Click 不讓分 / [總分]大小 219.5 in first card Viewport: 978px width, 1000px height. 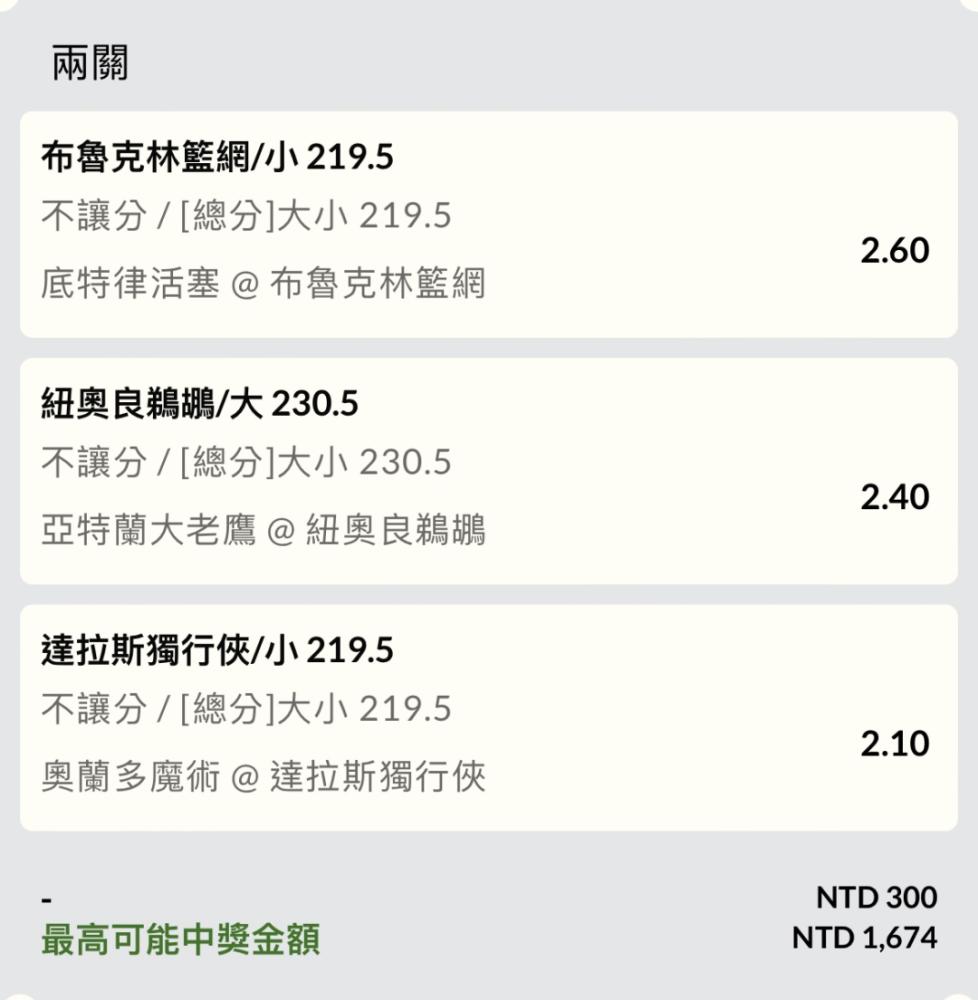tap(246, 216)
